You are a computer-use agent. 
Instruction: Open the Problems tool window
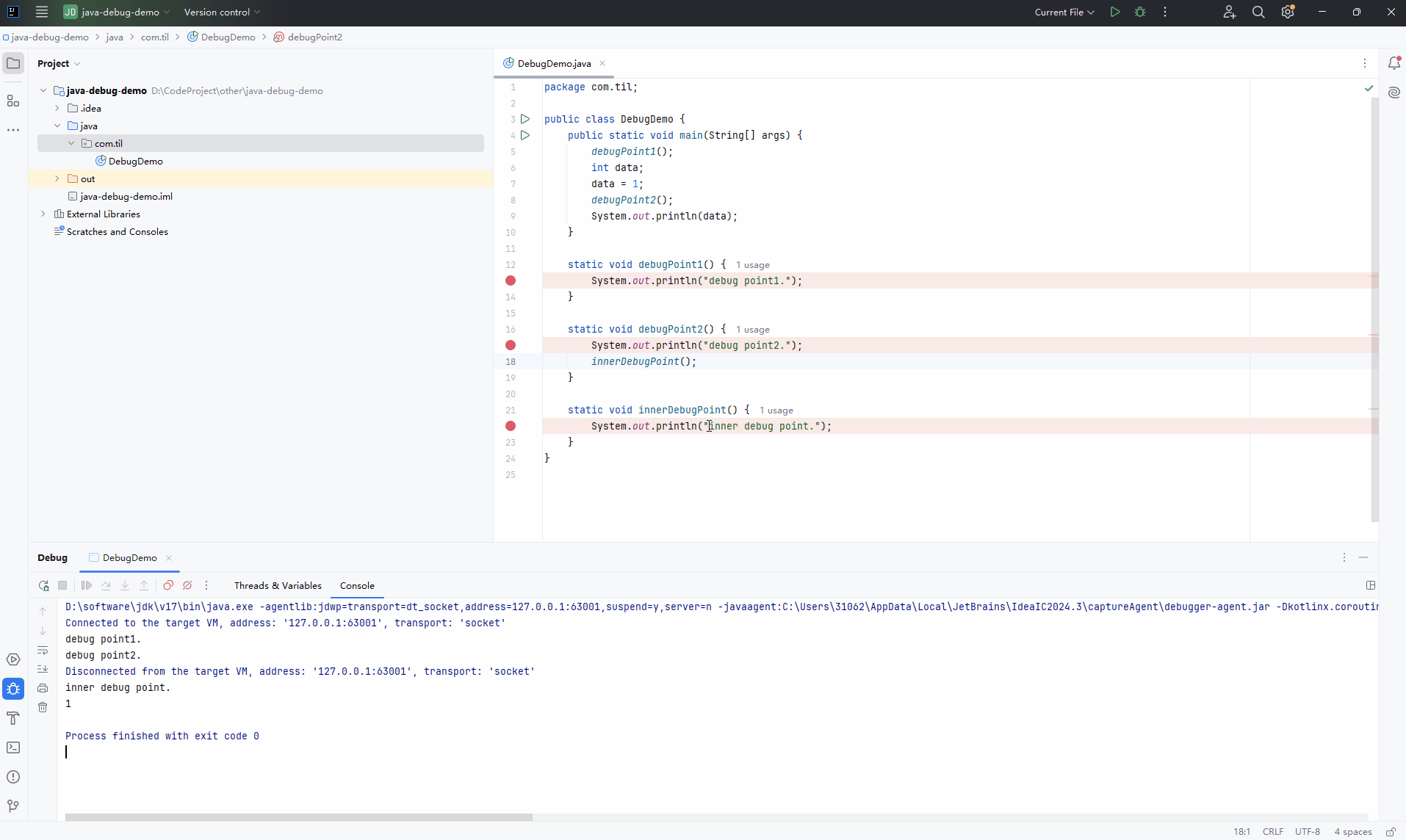click(13, 777)
